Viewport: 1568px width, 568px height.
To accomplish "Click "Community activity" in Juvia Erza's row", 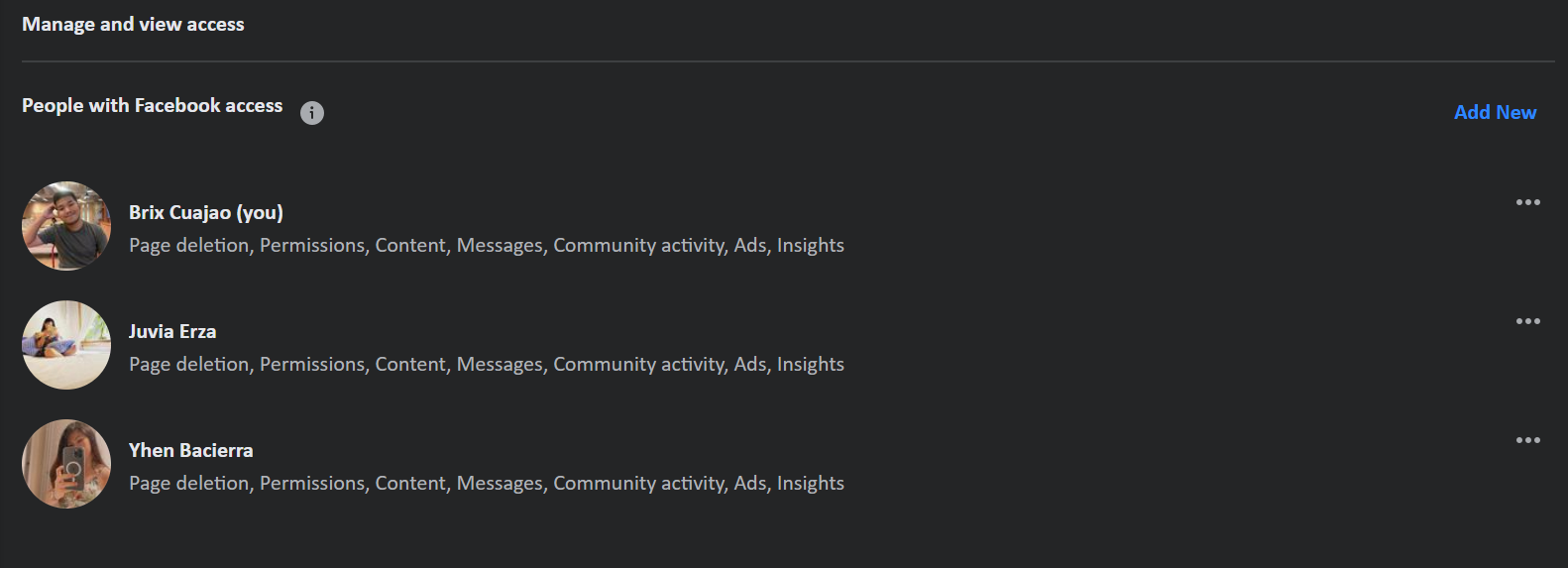I will 638,364.
